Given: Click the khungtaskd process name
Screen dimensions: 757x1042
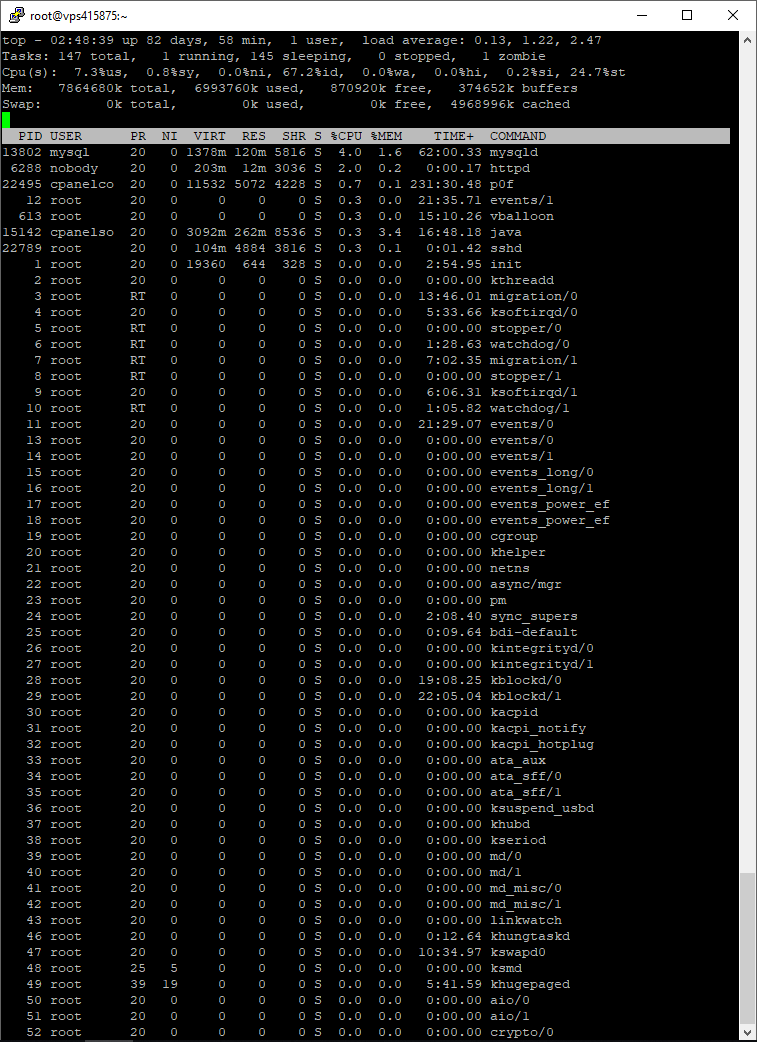Looking at the screenshot, I should tap(530, 936).
